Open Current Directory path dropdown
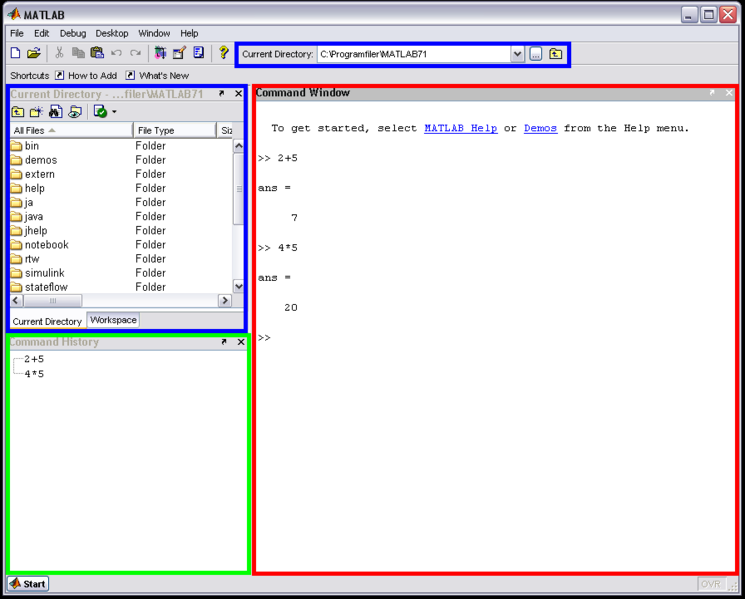The width and height of the screenshot is (745, 599). 517,54
